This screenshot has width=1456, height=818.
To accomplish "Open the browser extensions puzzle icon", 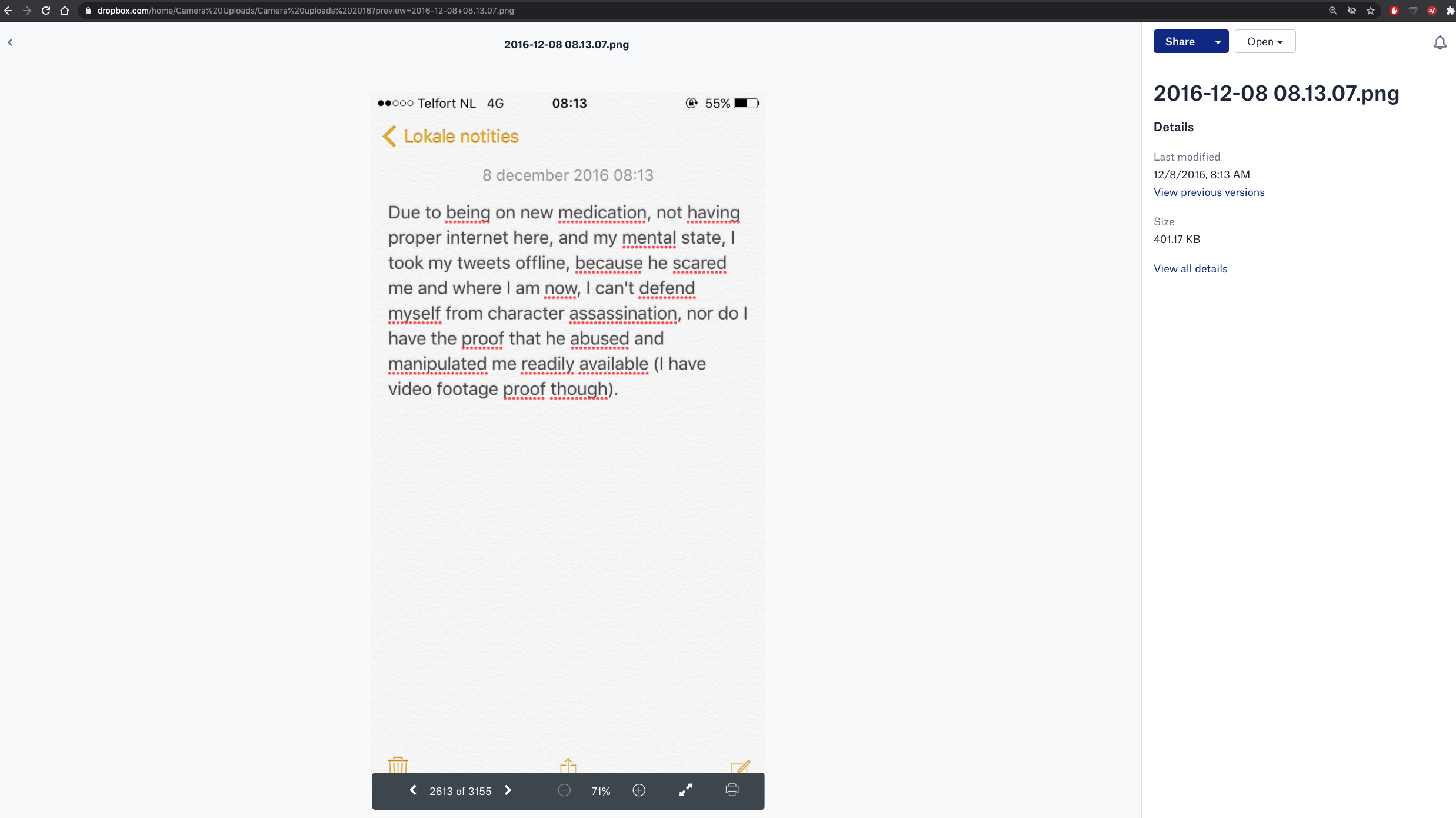I will pos(1450,11).
